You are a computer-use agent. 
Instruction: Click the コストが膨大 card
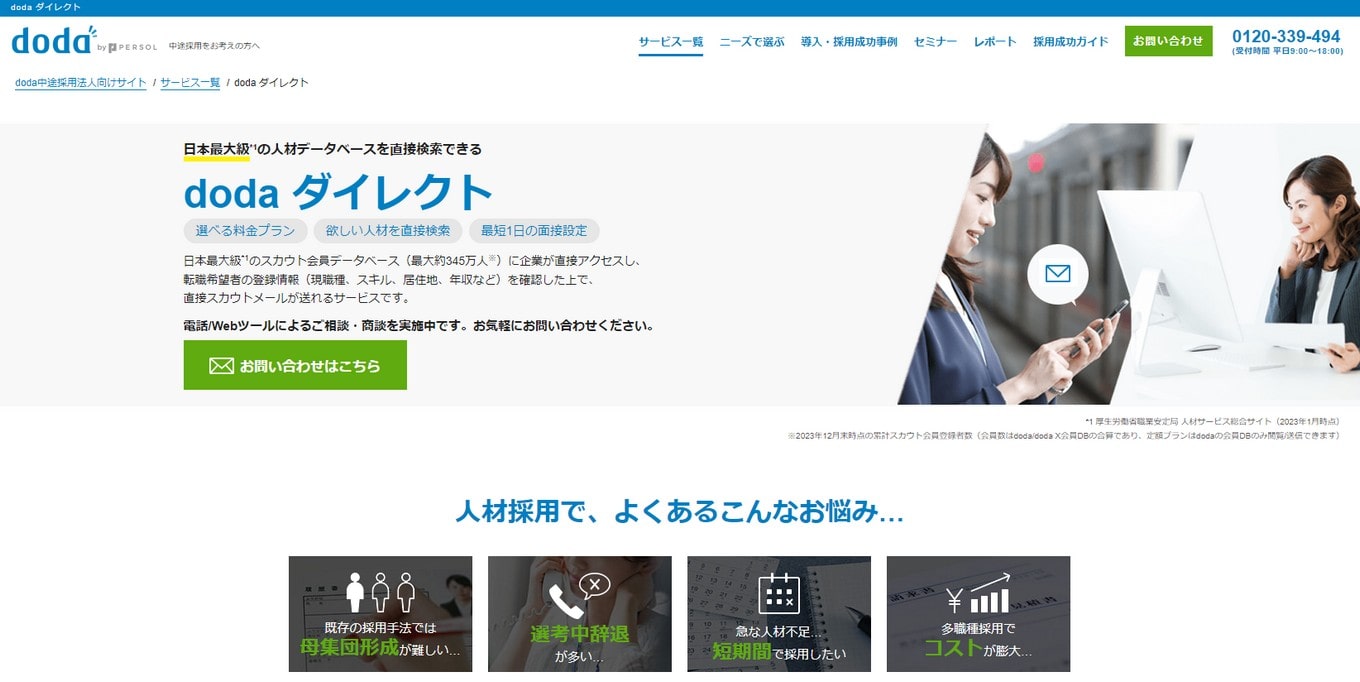click(978, 614)
